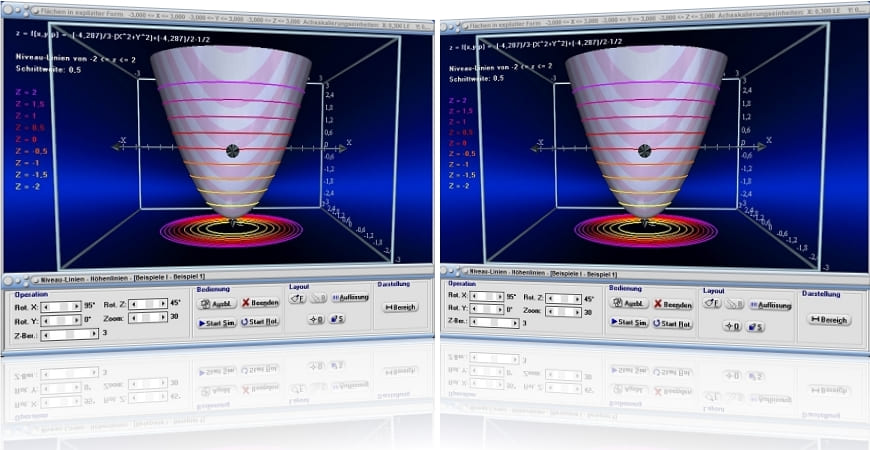Click Ausbl. button in right window
The image size is (870, 450).
tap(629, 303)
